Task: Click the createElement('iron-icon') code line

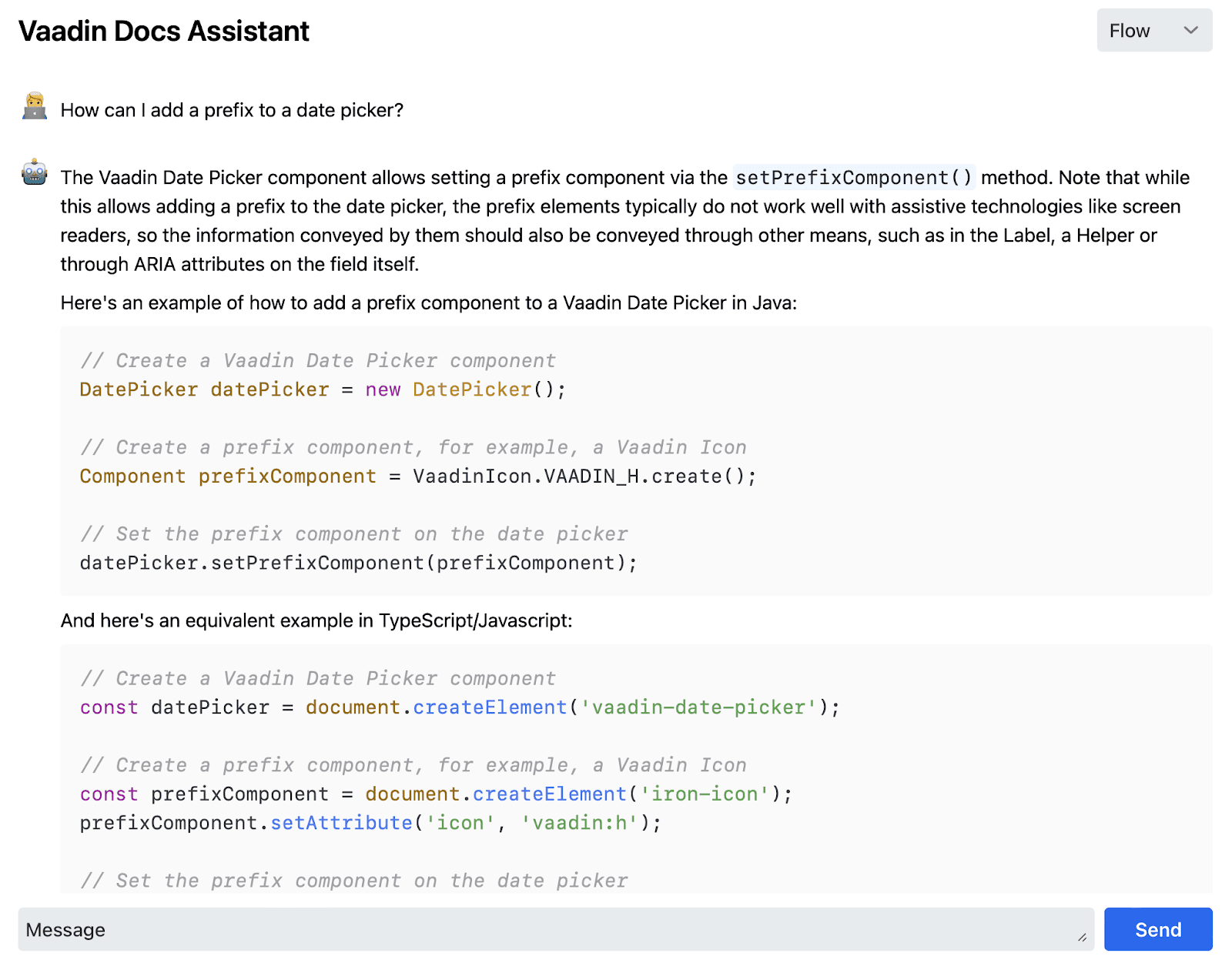Action: pyautogui.click(x=436, y=794)
